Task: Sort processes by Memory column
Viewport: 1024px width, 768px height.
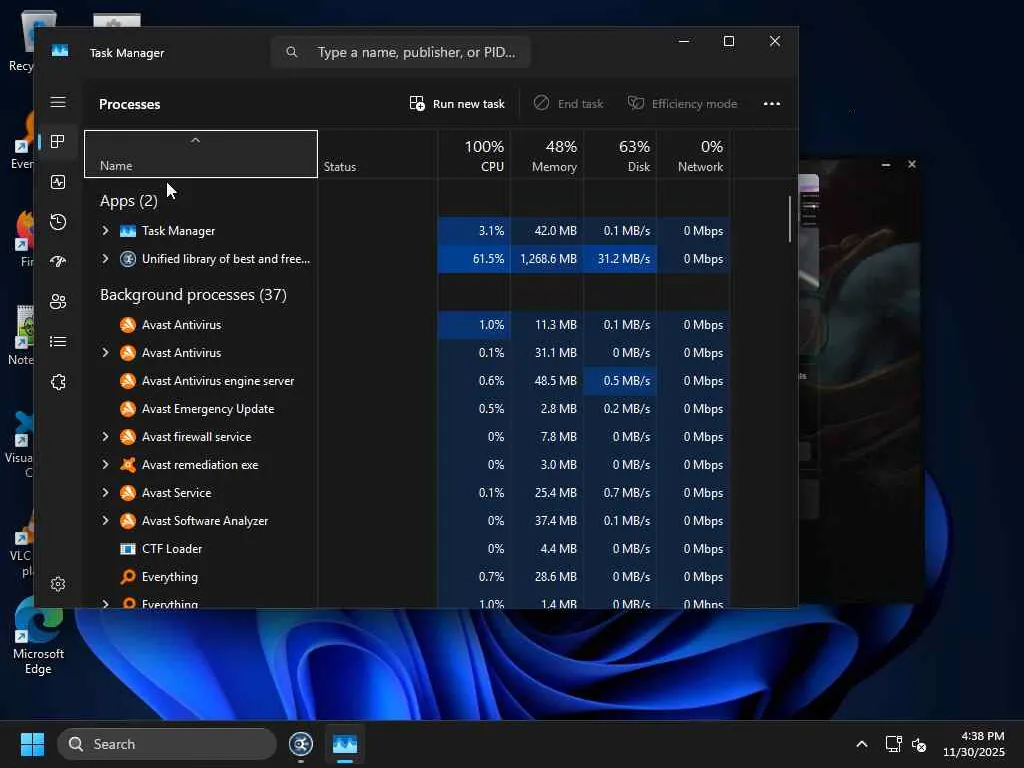Action: tap(547, 154)
